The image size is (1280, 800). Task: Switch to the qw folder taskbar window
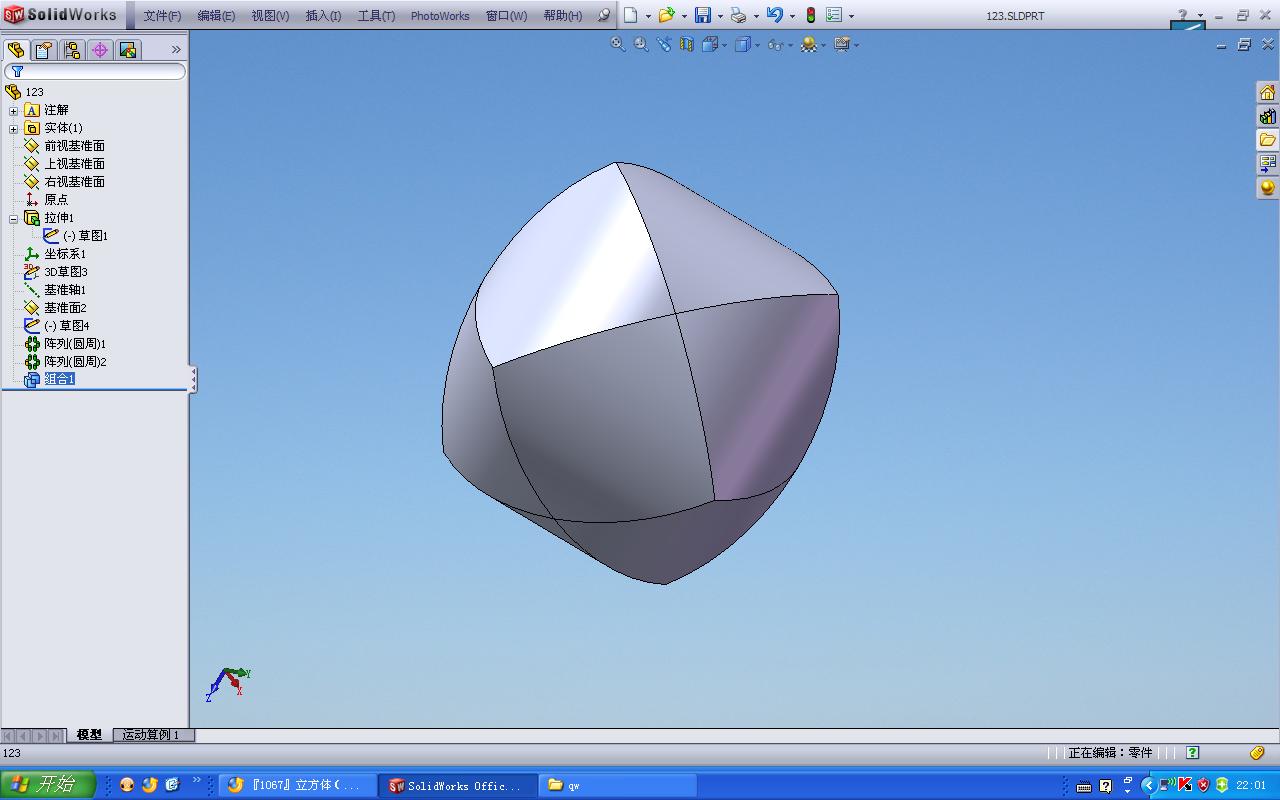(x=617, y=786)
